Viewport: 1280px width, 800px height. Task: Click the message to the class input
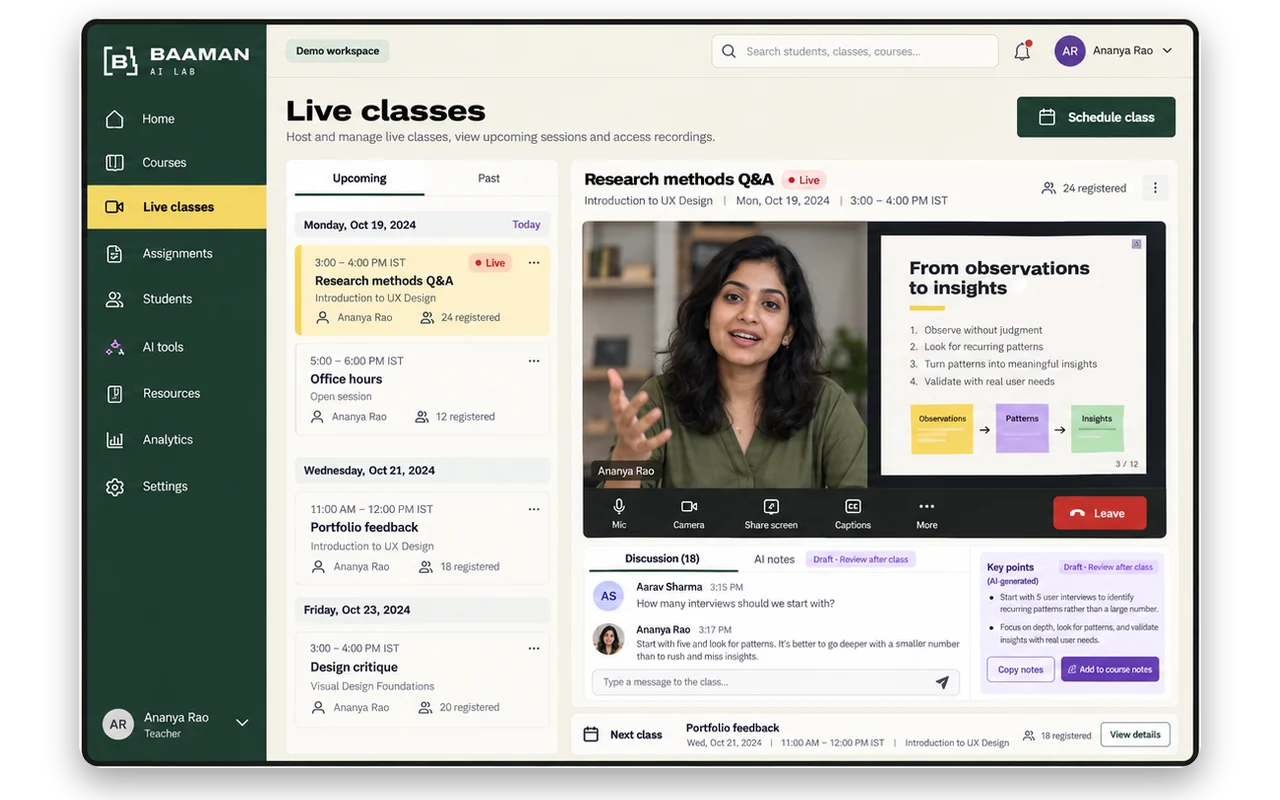(x=775, y=682)
